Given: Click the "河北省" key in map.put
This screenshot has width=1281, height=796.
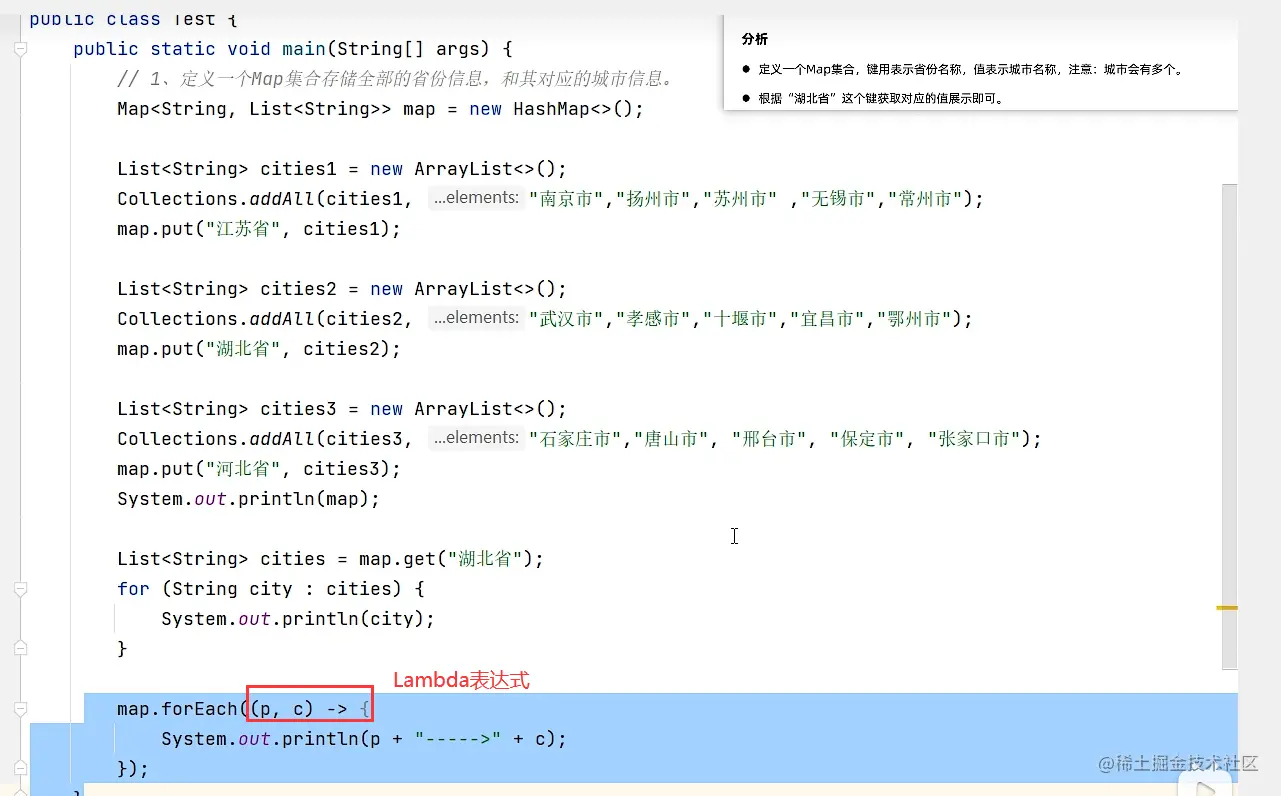Looking at the screenshot, I should pyautogui.click(x=244, y=468).
